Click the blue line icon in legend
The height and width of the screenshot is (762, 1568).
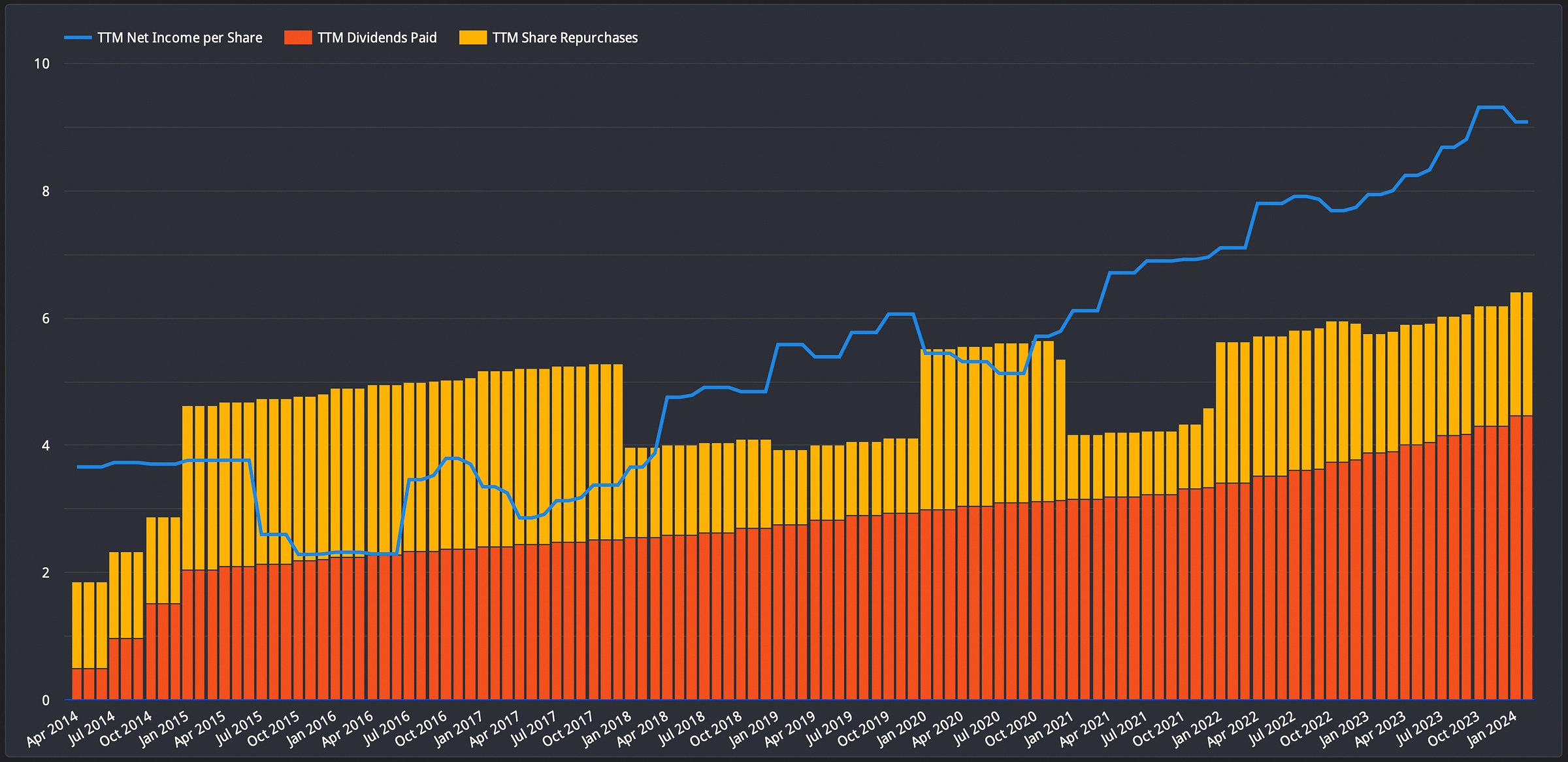point(78,38)
